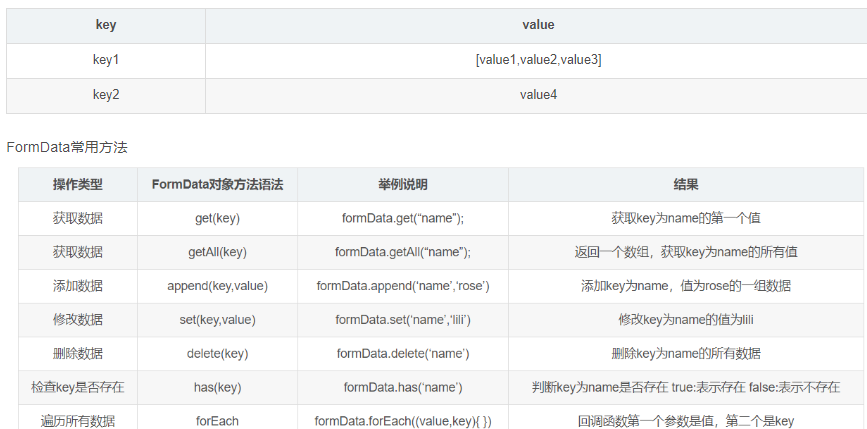Select the delete(key) cell
Viewport: 867px width, 429px height.
[217, 354]
